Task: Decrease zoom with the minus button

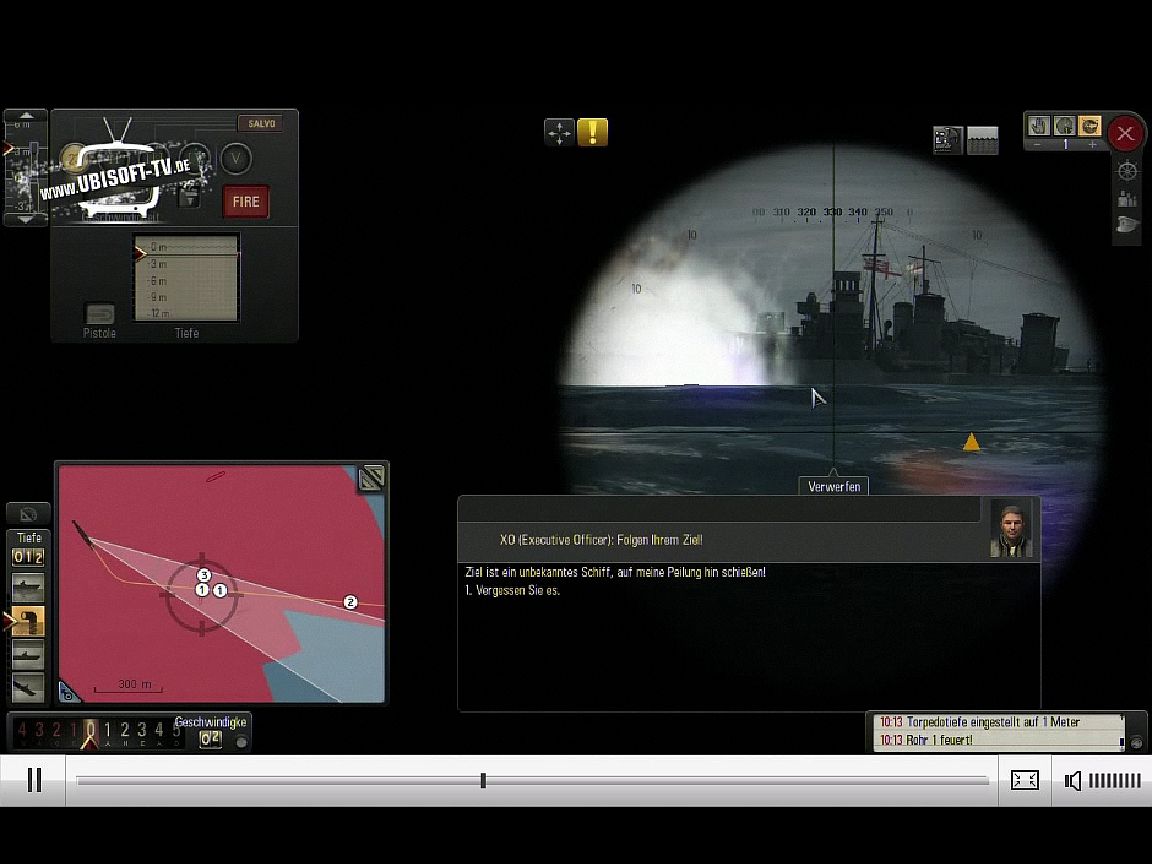Action: pyautogui.click(x=1037, y=145)
